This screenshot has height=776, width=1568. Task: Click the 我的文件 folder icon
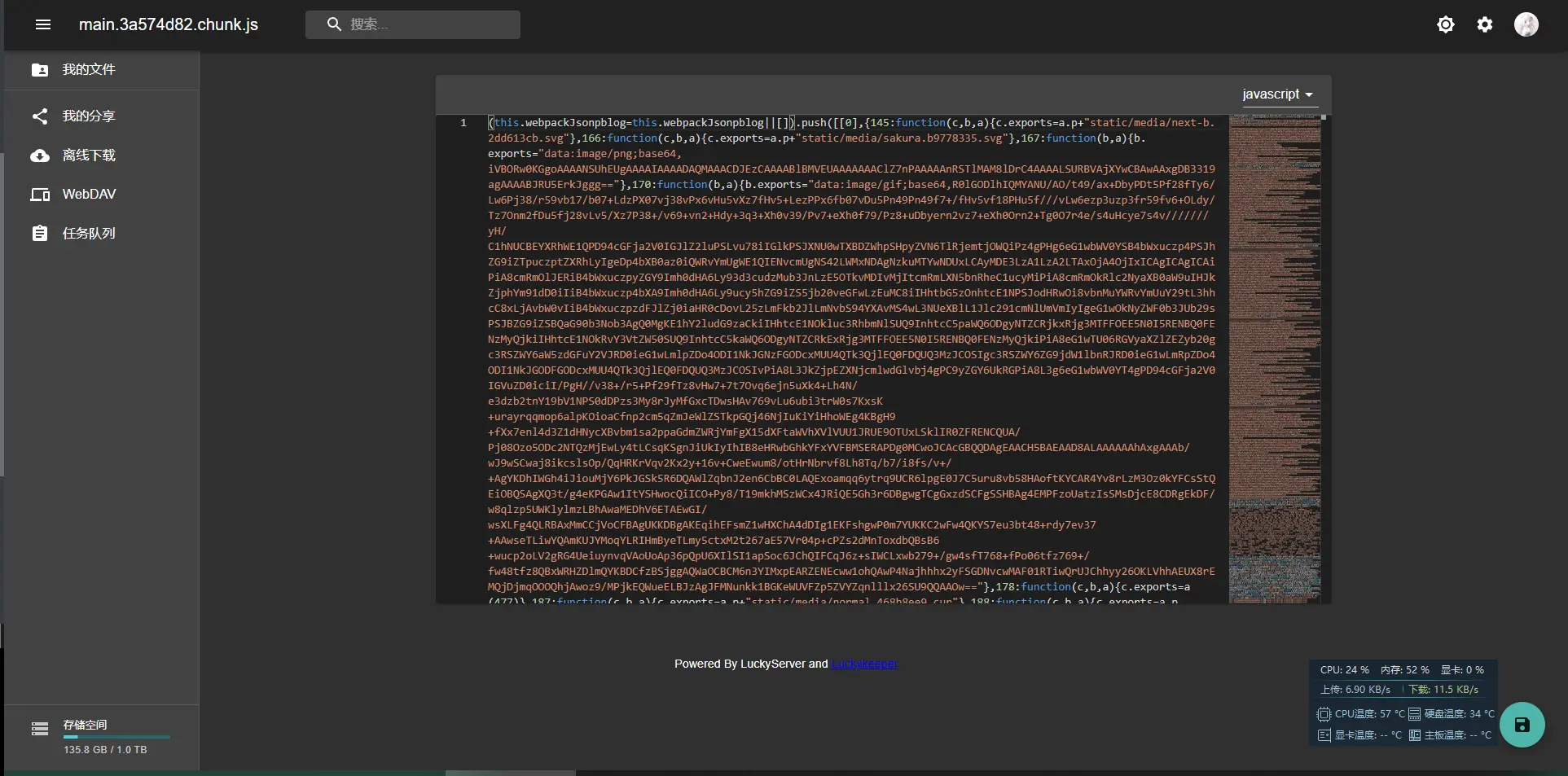pyautogui.click(x=40, y=70)
